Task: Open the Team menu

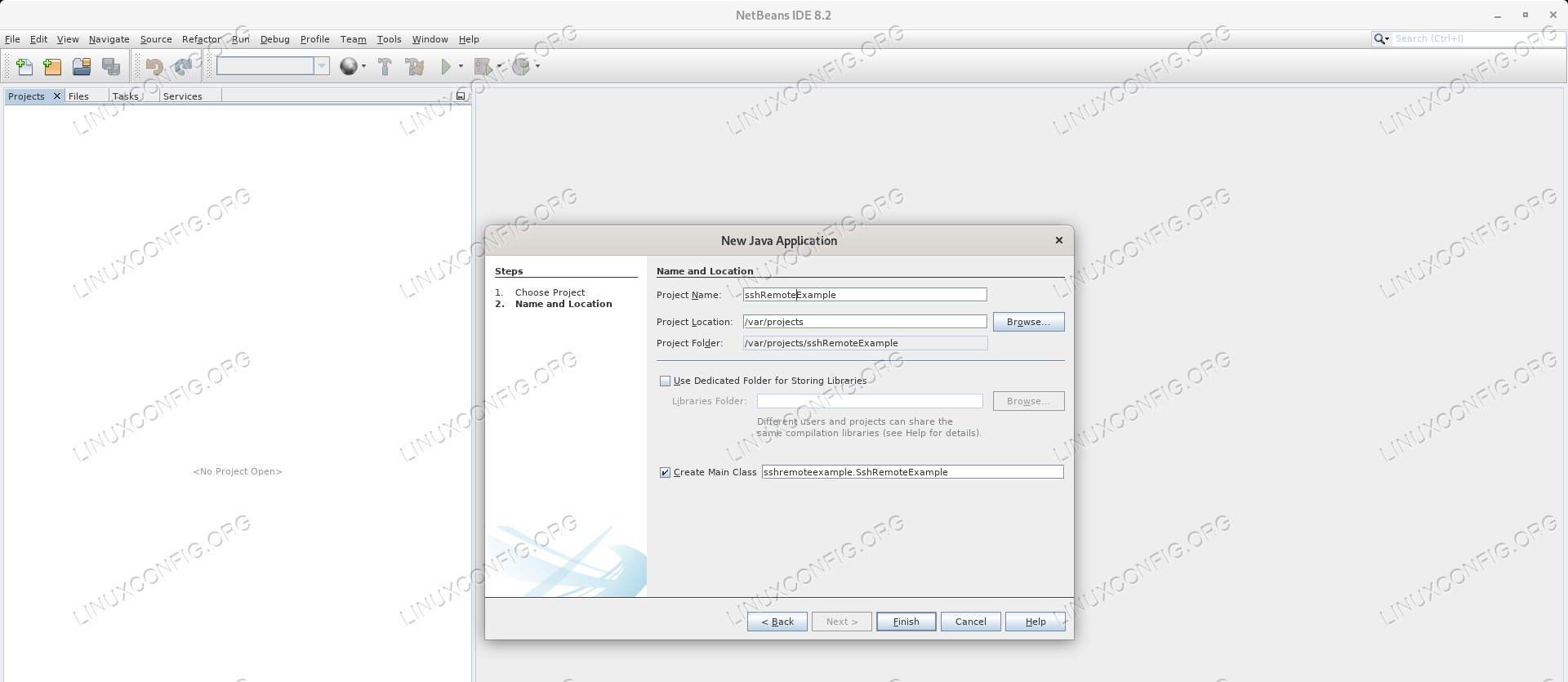Action: (353, 39)
